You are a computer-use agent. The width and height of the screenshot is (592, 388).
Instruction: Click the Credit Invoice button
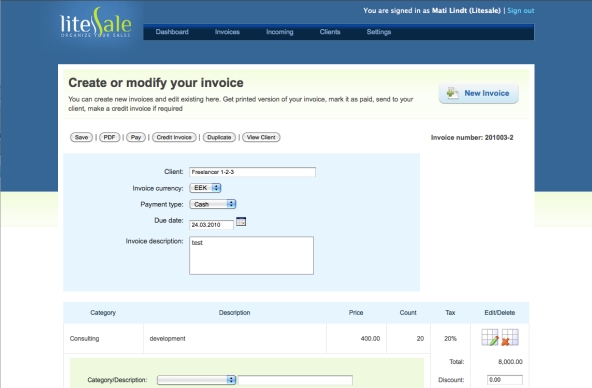point(174,137)
